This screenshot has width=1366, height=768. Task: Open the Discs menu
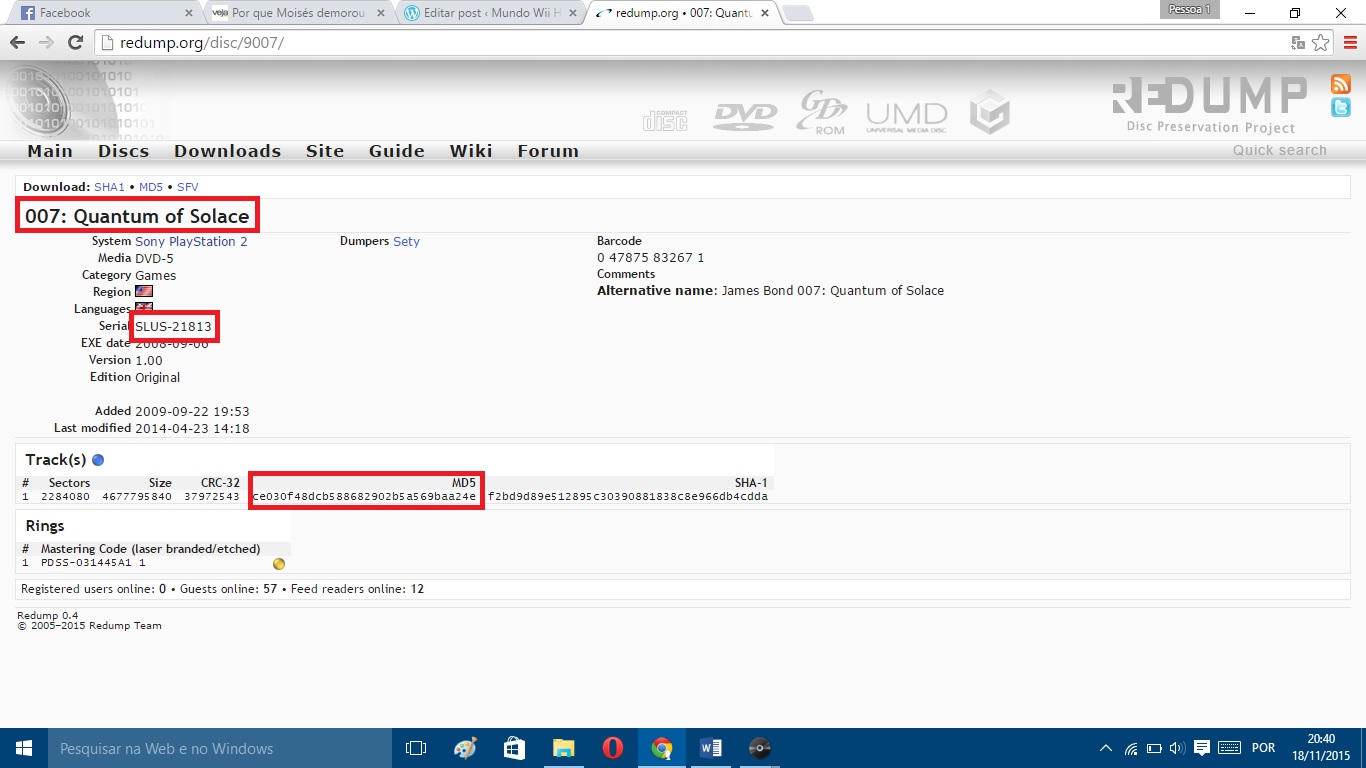tap(123, 151)
